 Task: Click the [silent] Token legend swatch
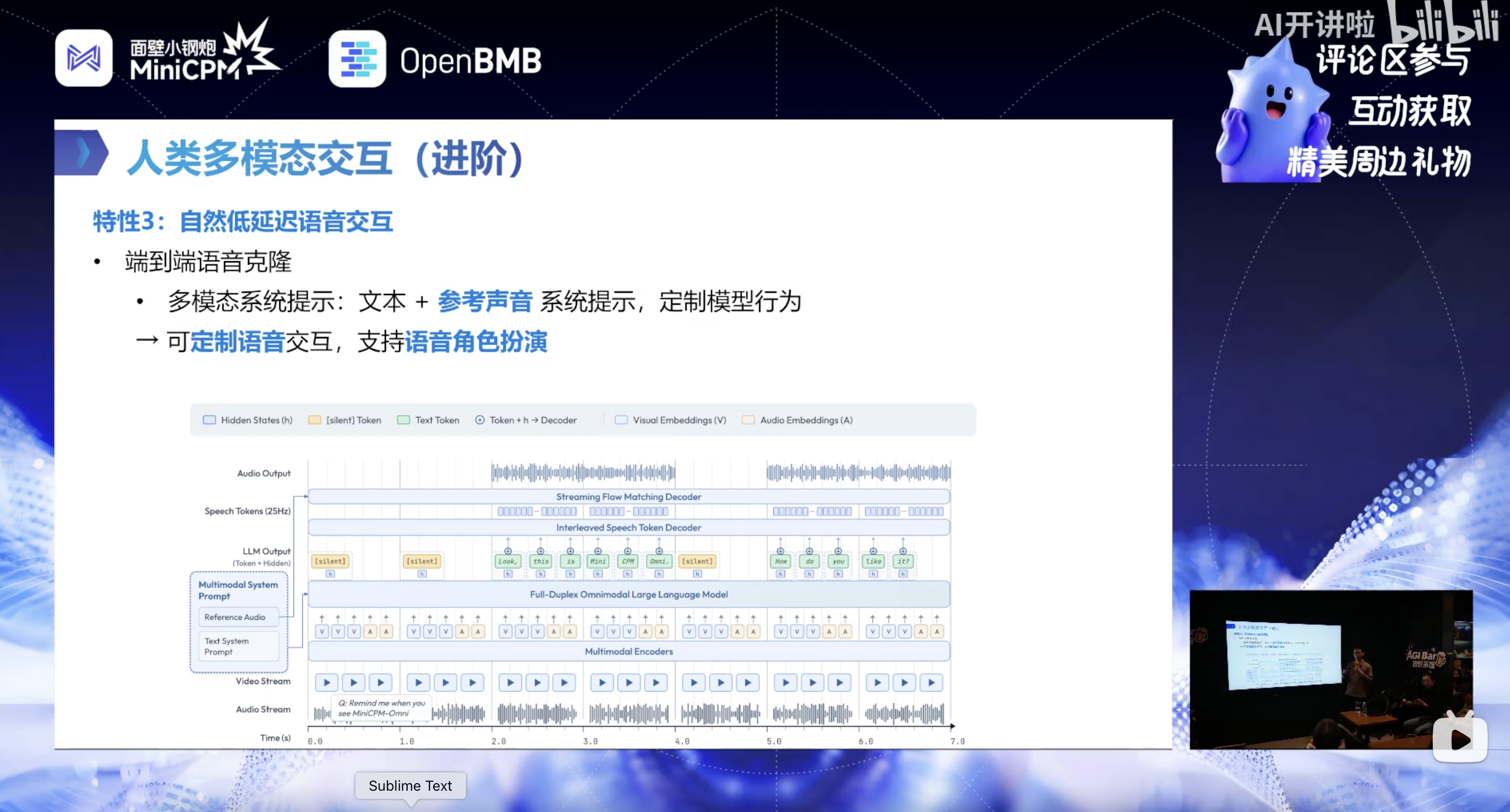(315, 420)
